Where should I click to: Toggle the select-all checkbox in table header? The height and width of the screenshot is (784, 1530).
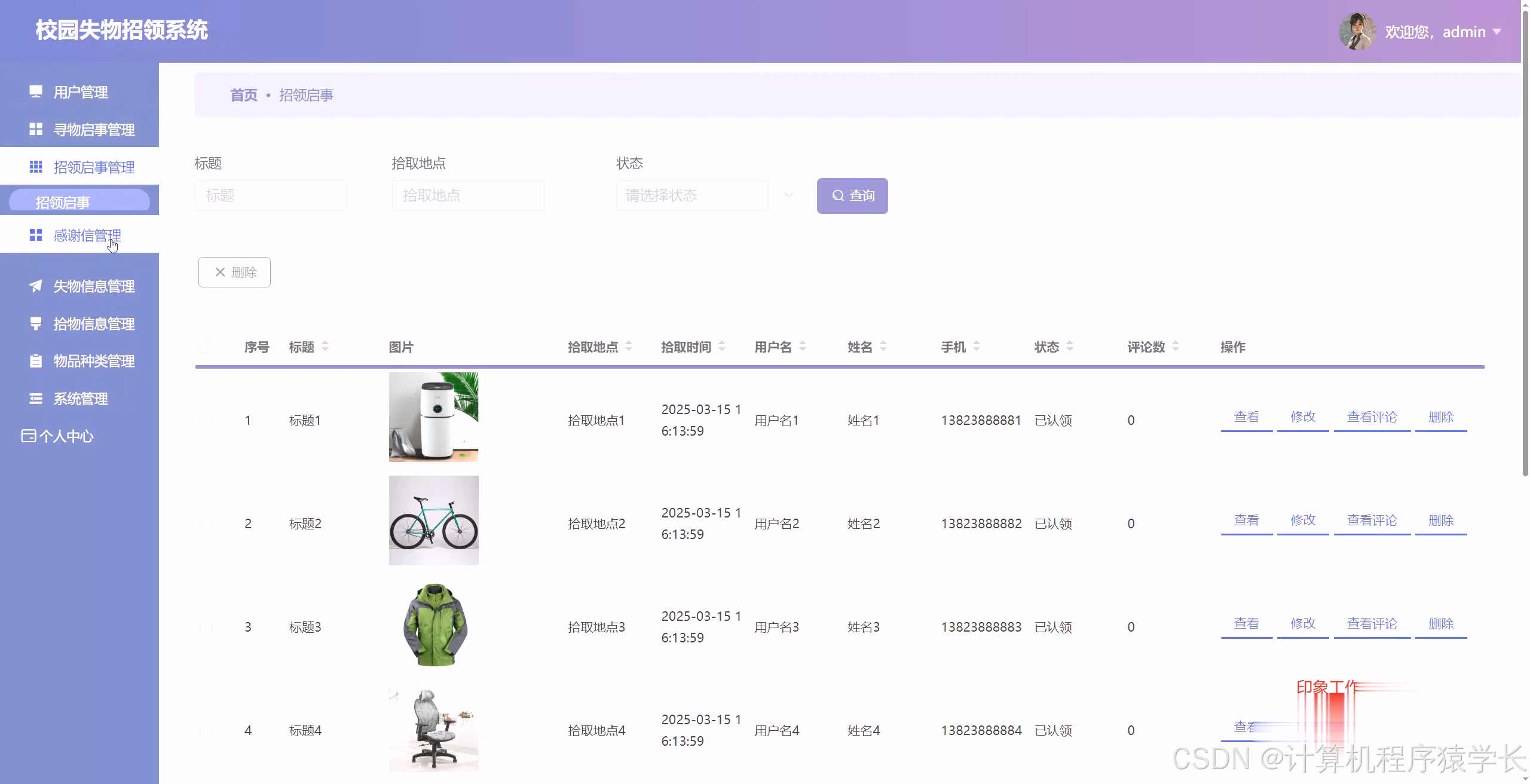coord(206,347)
